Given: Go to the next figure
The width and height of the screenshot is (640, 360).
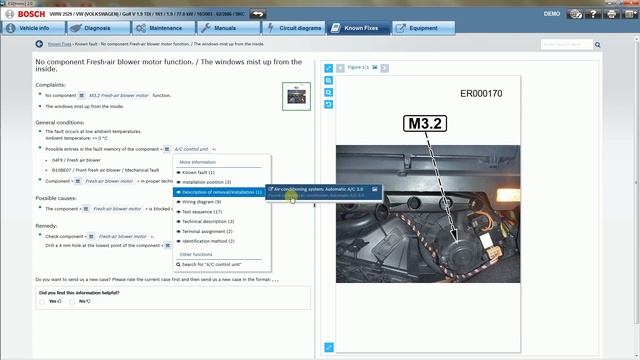Looking at the screenshot, I should pos(384,68).
